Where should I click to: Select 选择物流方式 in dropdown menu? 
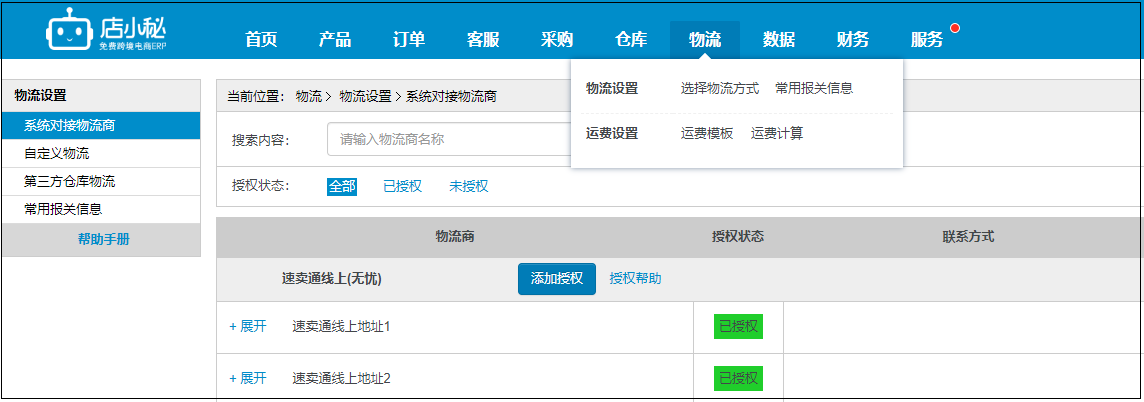[720, 88]
